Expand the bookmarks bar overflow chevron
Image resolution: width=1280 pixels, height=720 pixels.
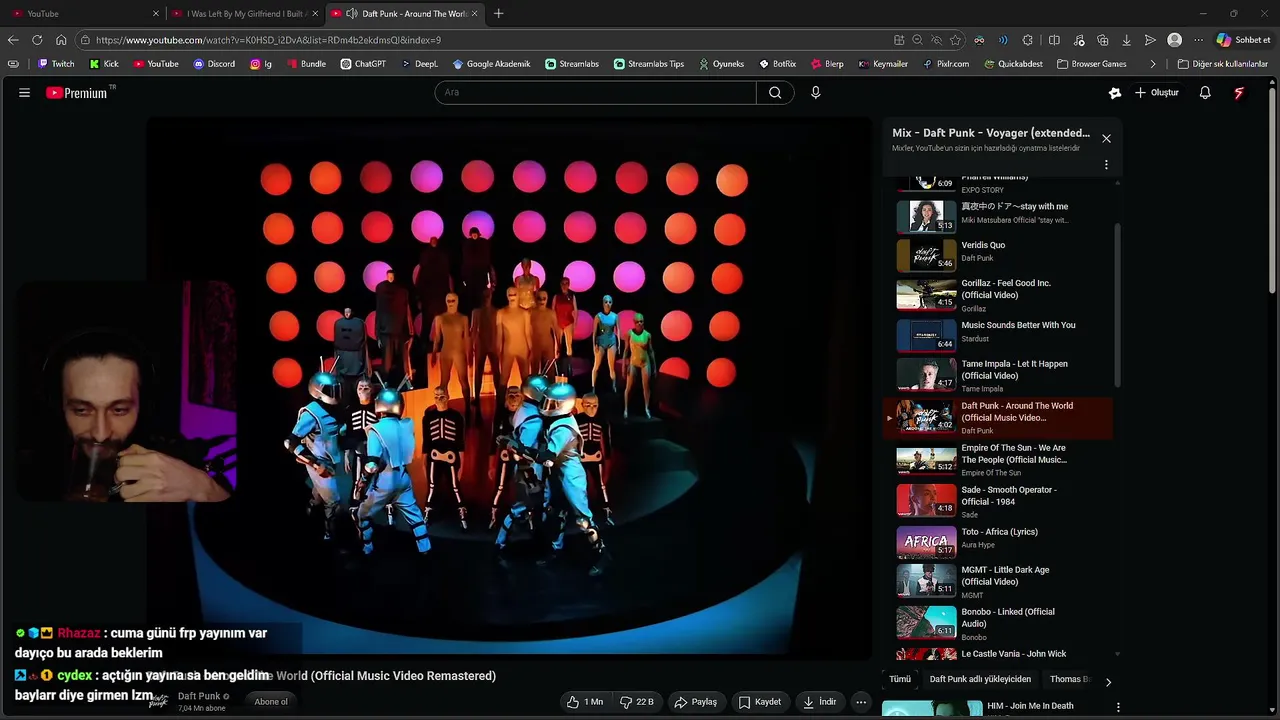[1153, 64]
